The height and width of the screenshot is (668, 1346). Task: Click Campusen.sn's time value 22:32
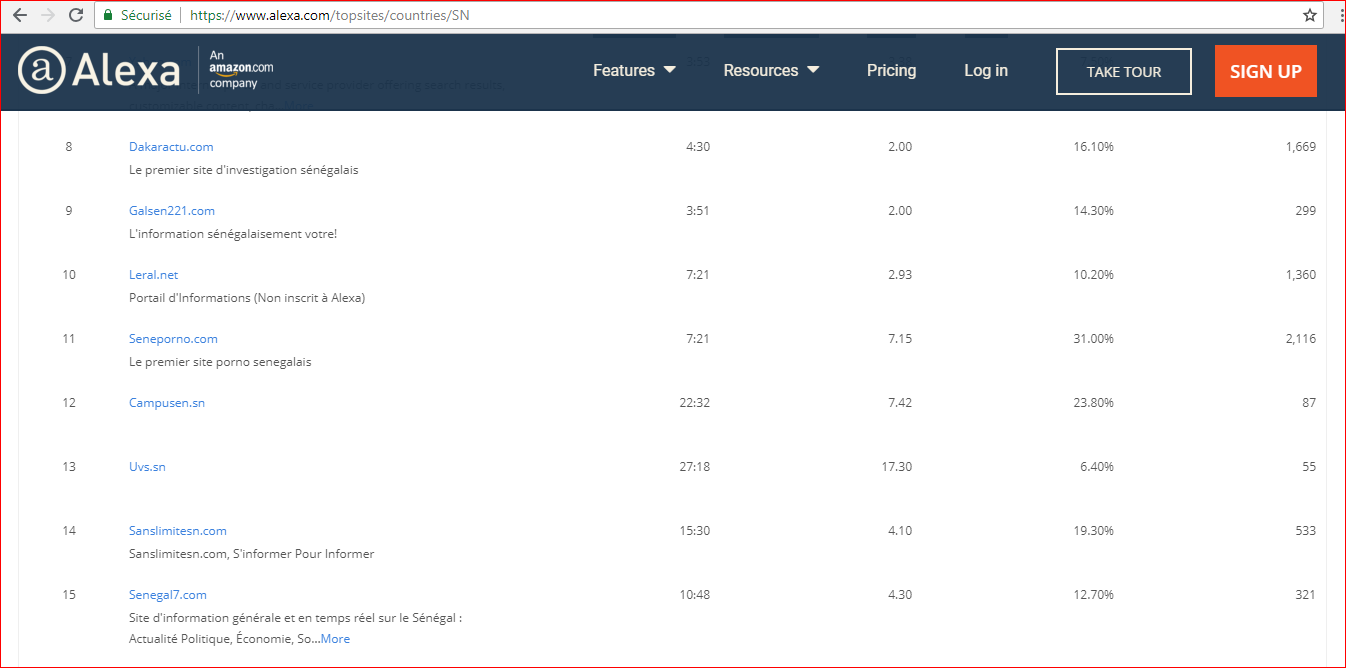point(694,403)
